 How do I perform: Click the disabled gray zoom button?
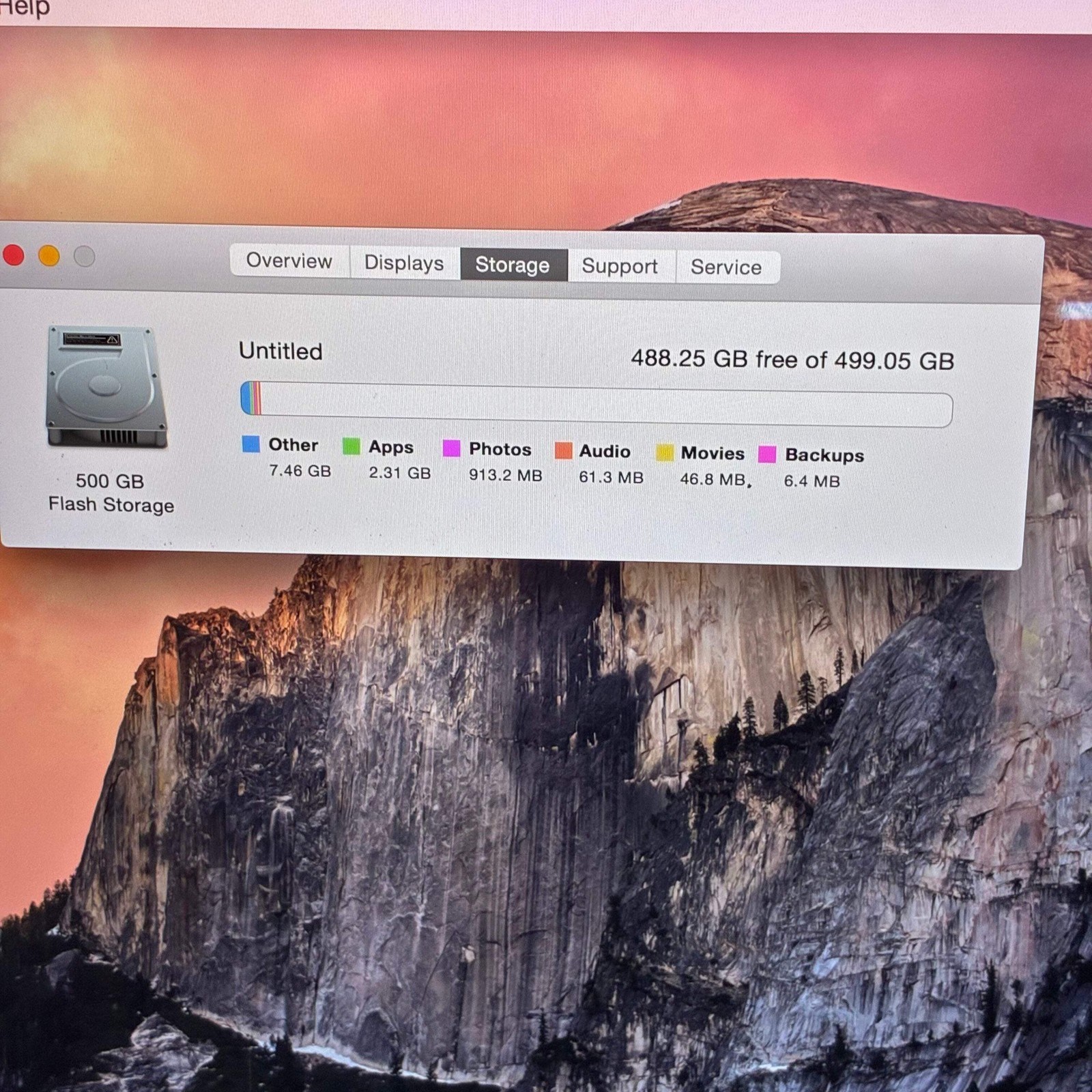pyautogui.click(x=85, y=257)
